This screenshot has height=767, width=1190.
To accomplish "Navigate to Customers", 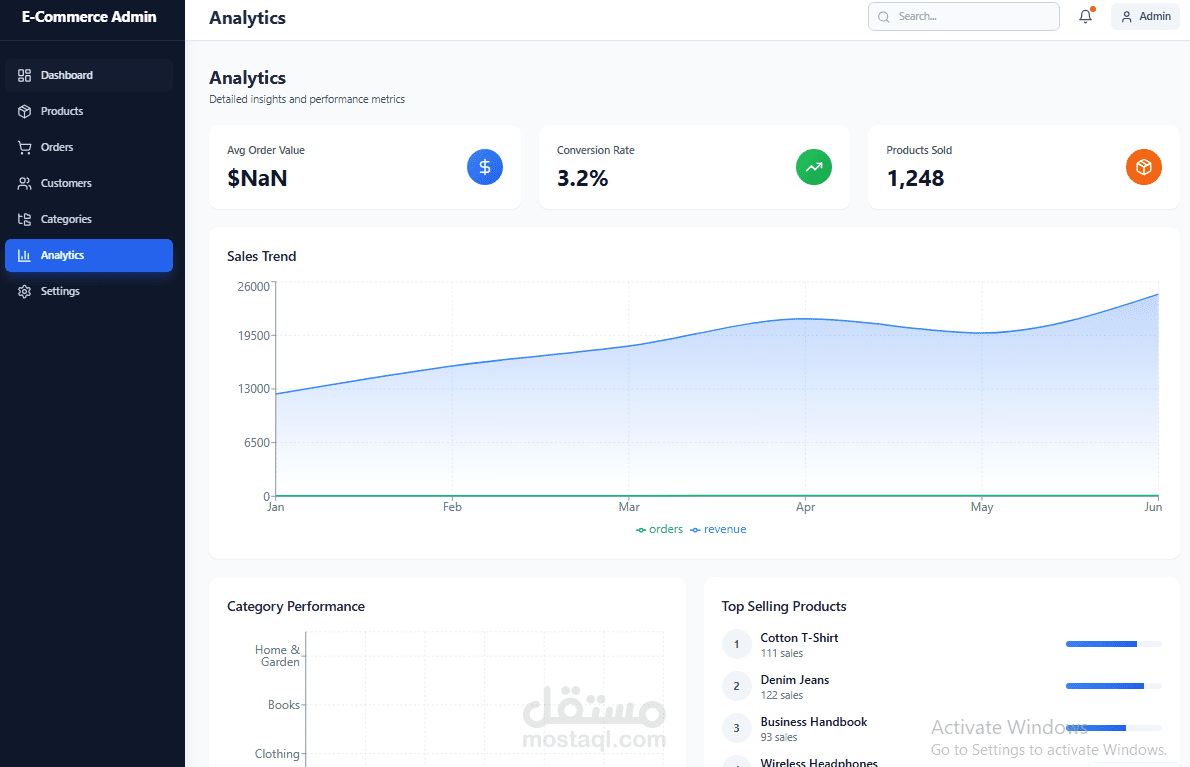I will point(89,184).
